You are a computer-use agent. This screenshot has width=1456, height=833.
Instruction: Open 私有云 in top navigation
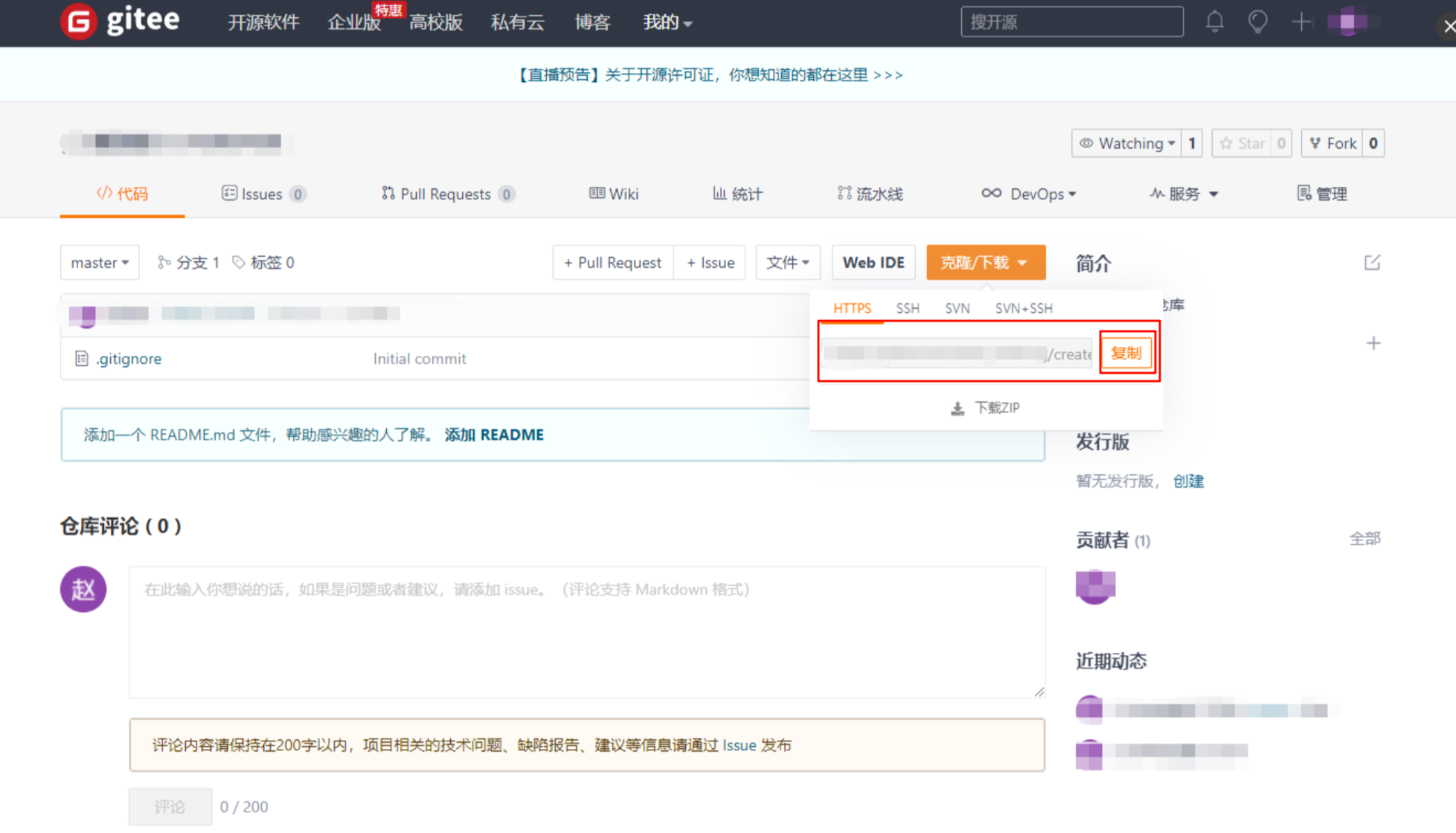pyautogui.click(x=518, y=22)
